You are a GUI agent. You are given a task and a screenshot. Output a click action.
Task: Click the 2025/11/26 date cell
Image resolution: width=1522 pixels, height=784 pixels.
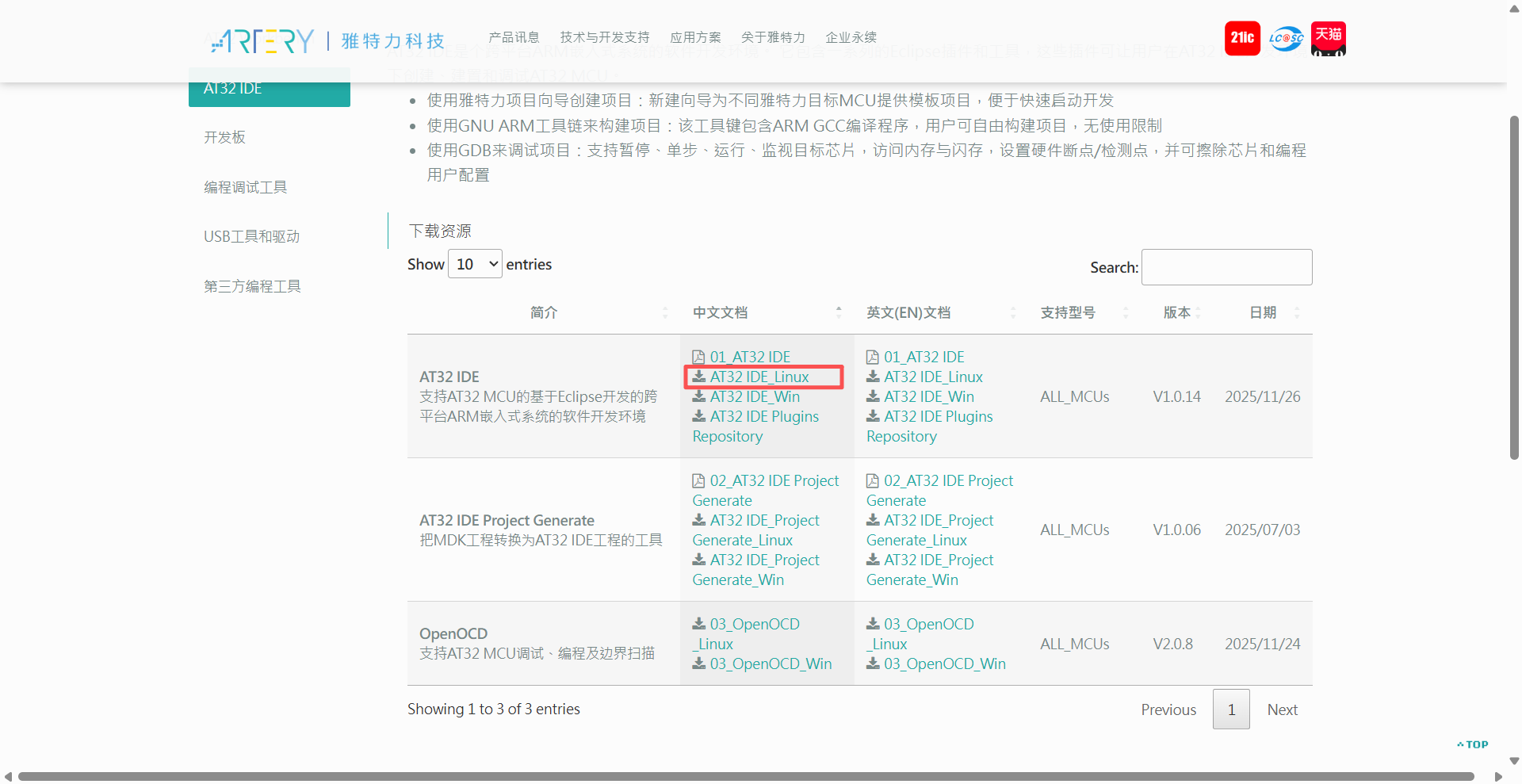click(x=1263, y=396)
